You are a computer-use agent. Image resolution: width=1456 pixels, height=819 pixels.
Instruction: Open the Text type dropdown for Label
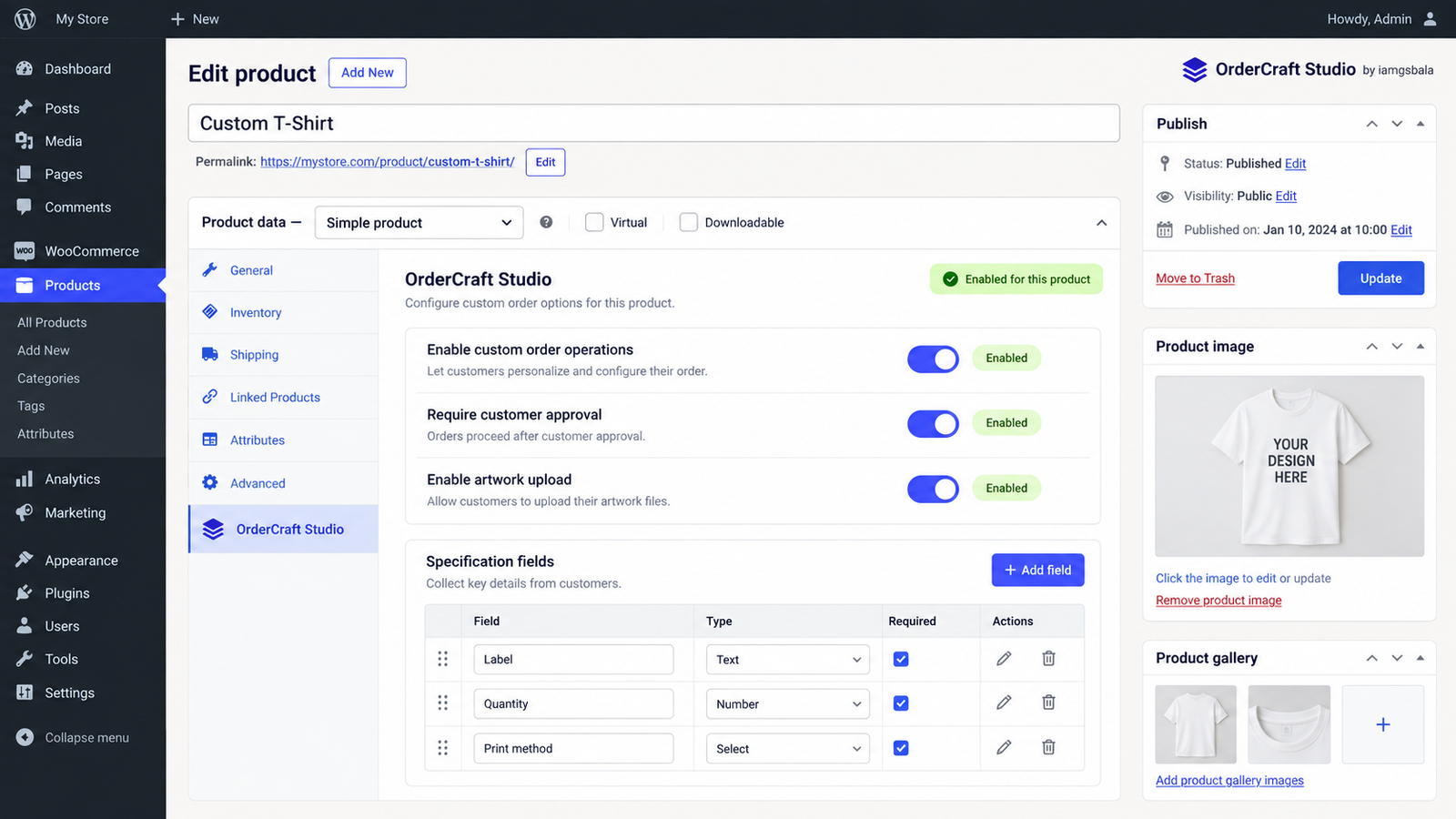[x=788, y=660]
